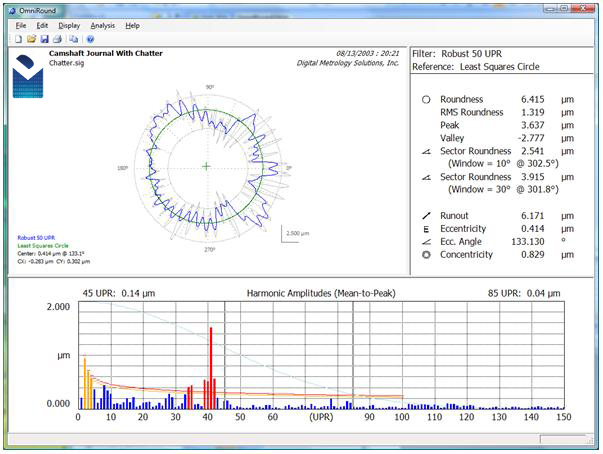Click the Concentricity ring icon

(x=426, y=255)
